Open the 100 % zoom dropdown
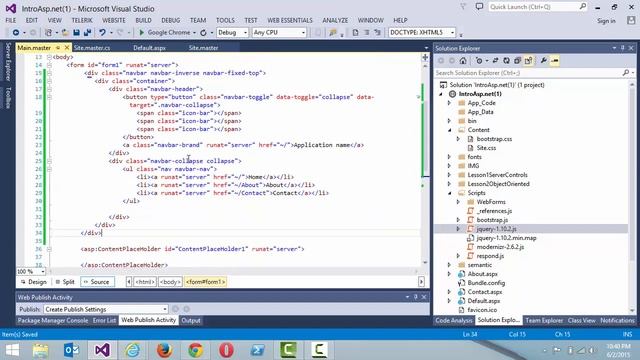Image resolution: width=640 pixels, height=360 pixels. [x=42, y=271]
